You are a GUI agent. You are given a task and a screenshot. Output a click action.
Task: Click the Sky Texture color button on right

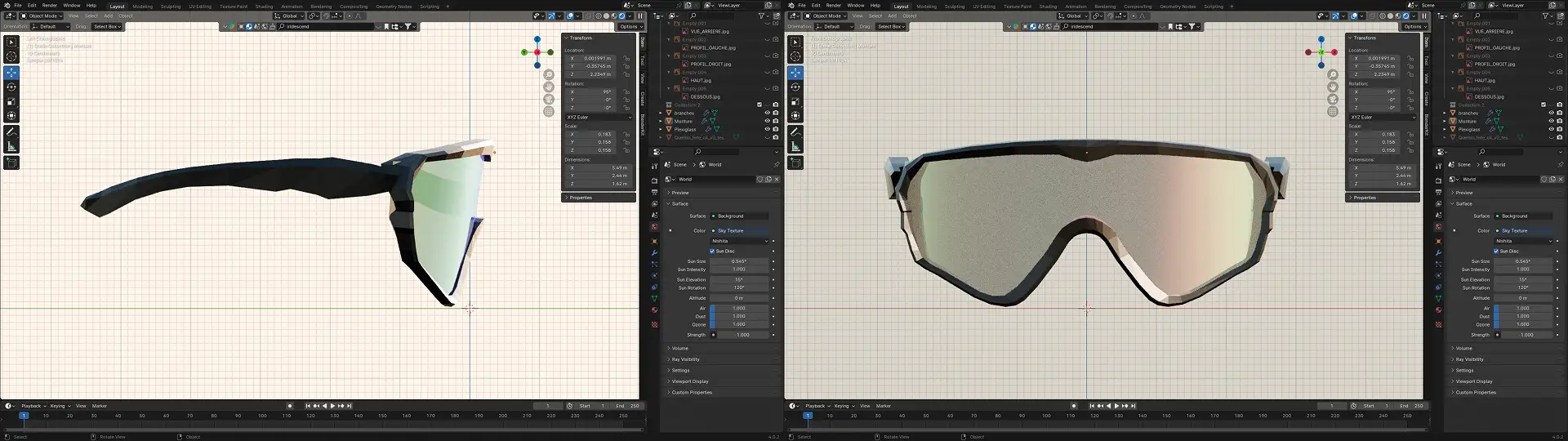1523,230
